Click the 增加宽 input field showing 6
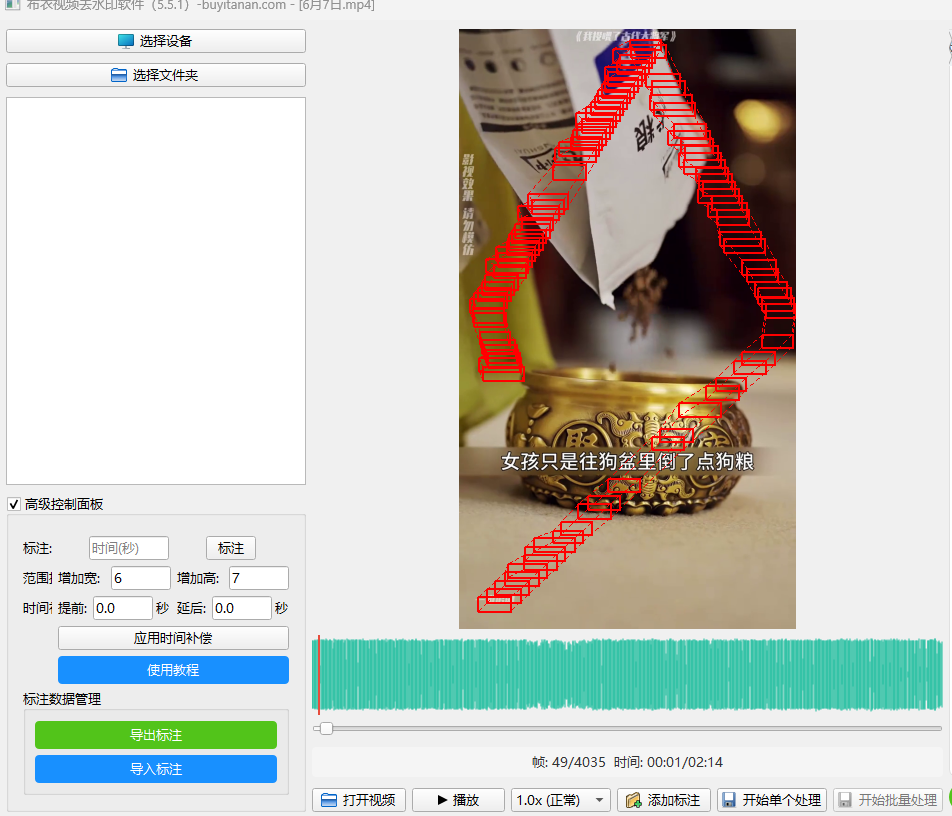Viewport: 952px width, 816px height. [x=140, y=578]
